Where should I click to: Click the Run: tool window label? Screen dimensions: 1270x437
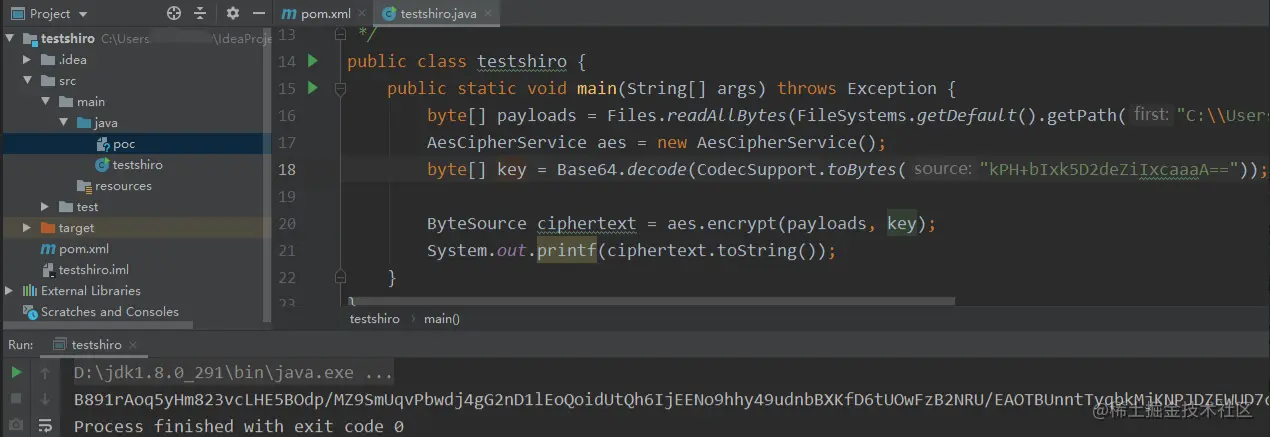tap(21, 345)
